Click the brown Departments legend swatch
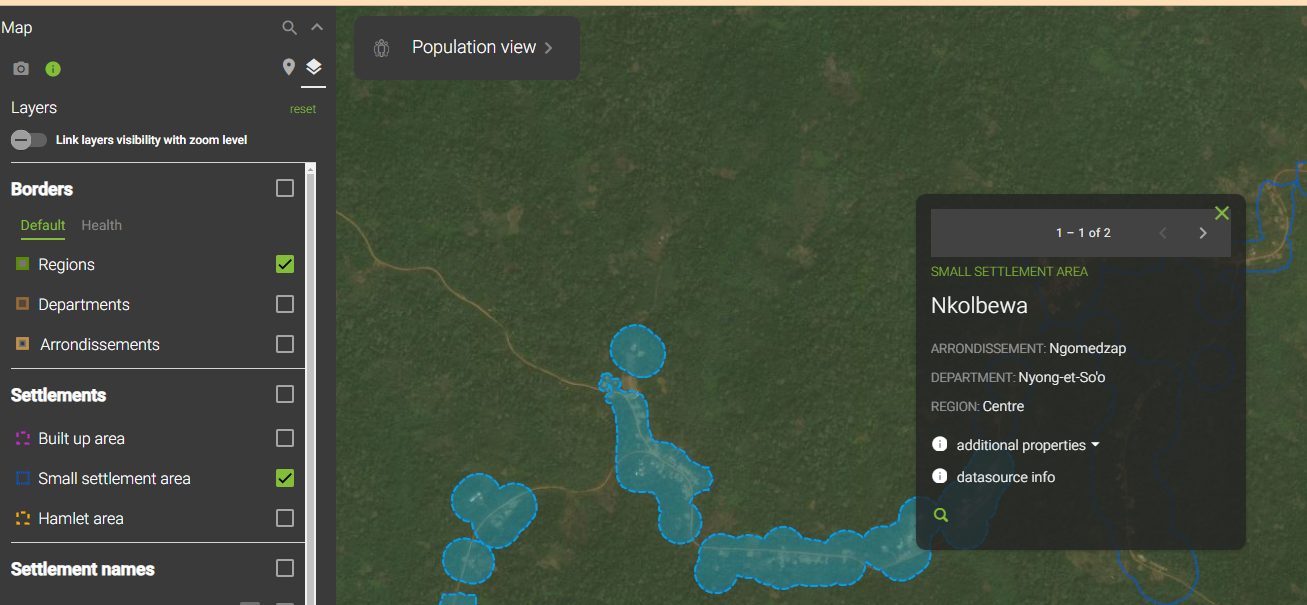This screenshot has width=1307, height=605. [23, 304]
